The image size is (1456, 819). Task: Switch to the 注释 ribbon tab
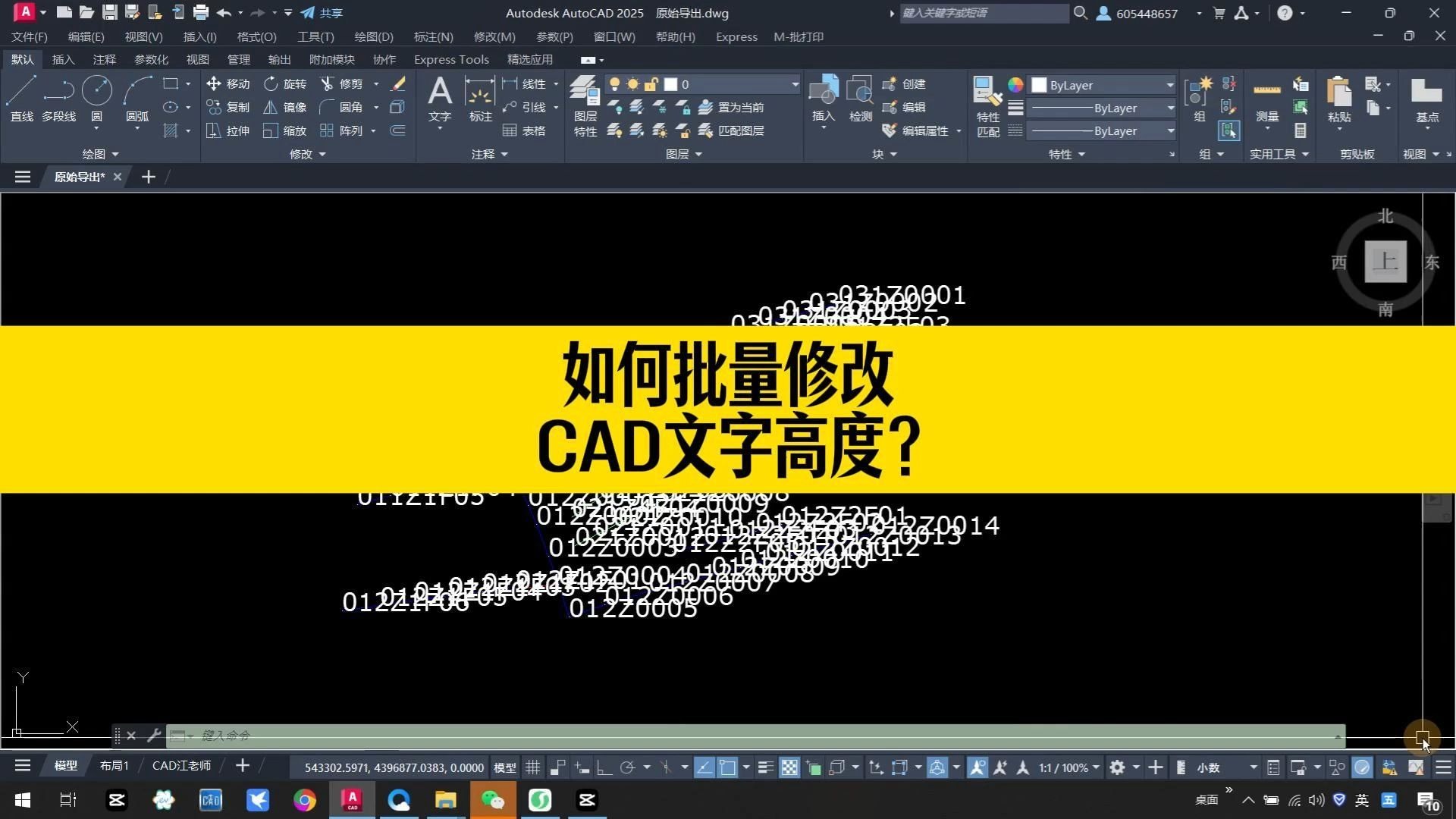point(104,59)
